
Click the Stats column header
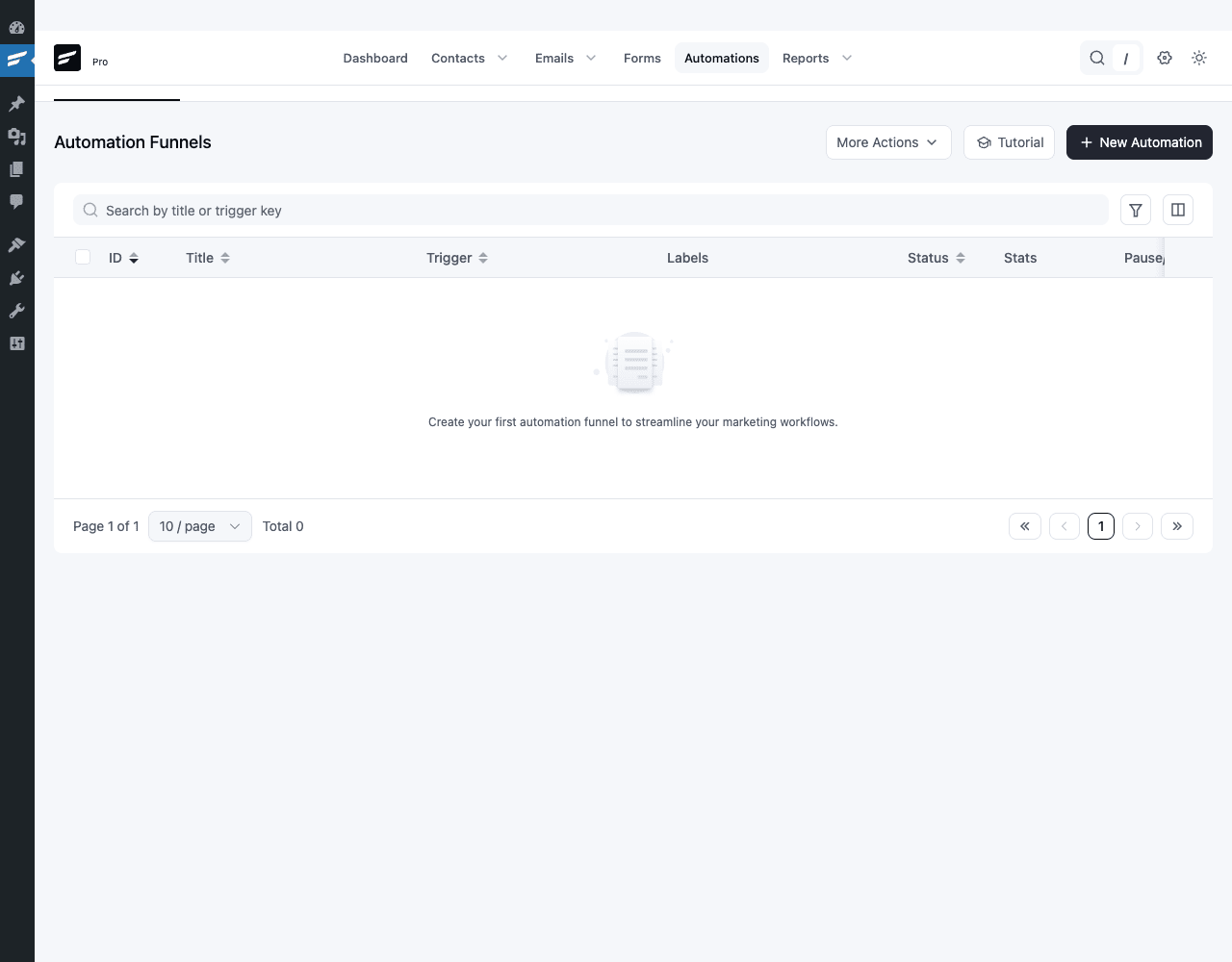[x=1020, y=258]
